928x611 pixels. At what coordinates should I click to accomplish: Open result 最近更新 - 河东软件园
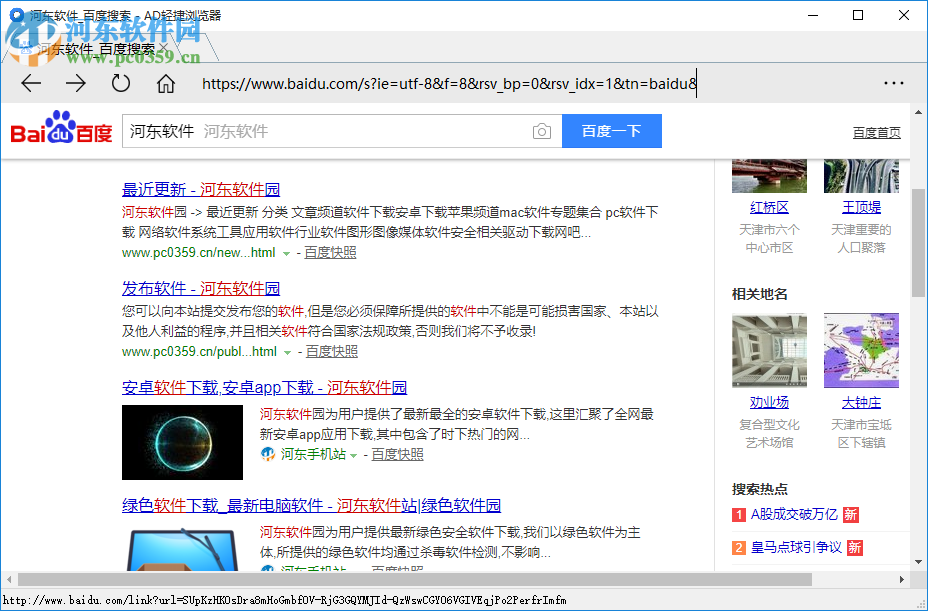[x=201, y=189]
